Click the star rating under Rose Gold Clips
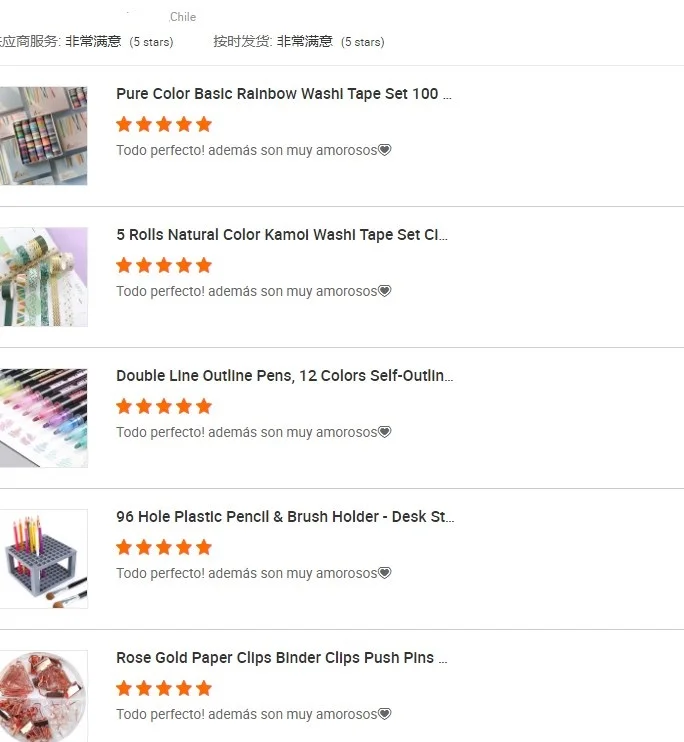 [164, 689]
